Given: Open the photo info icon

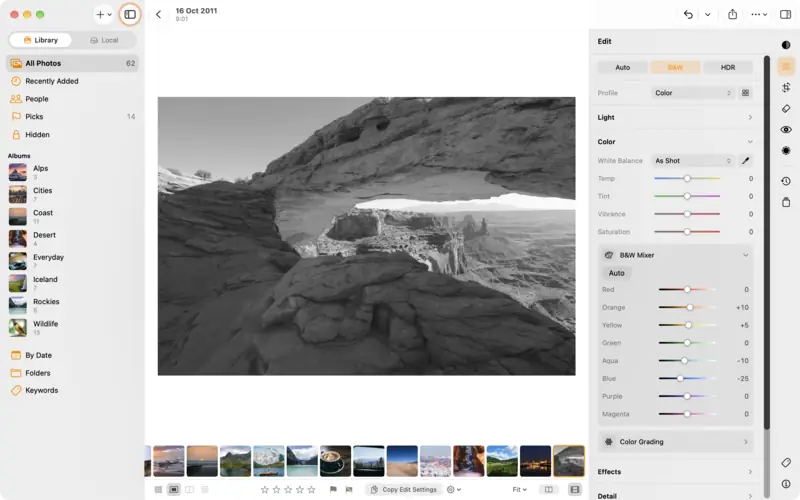Looking at the screenshot, I should [x=786, y=484].
